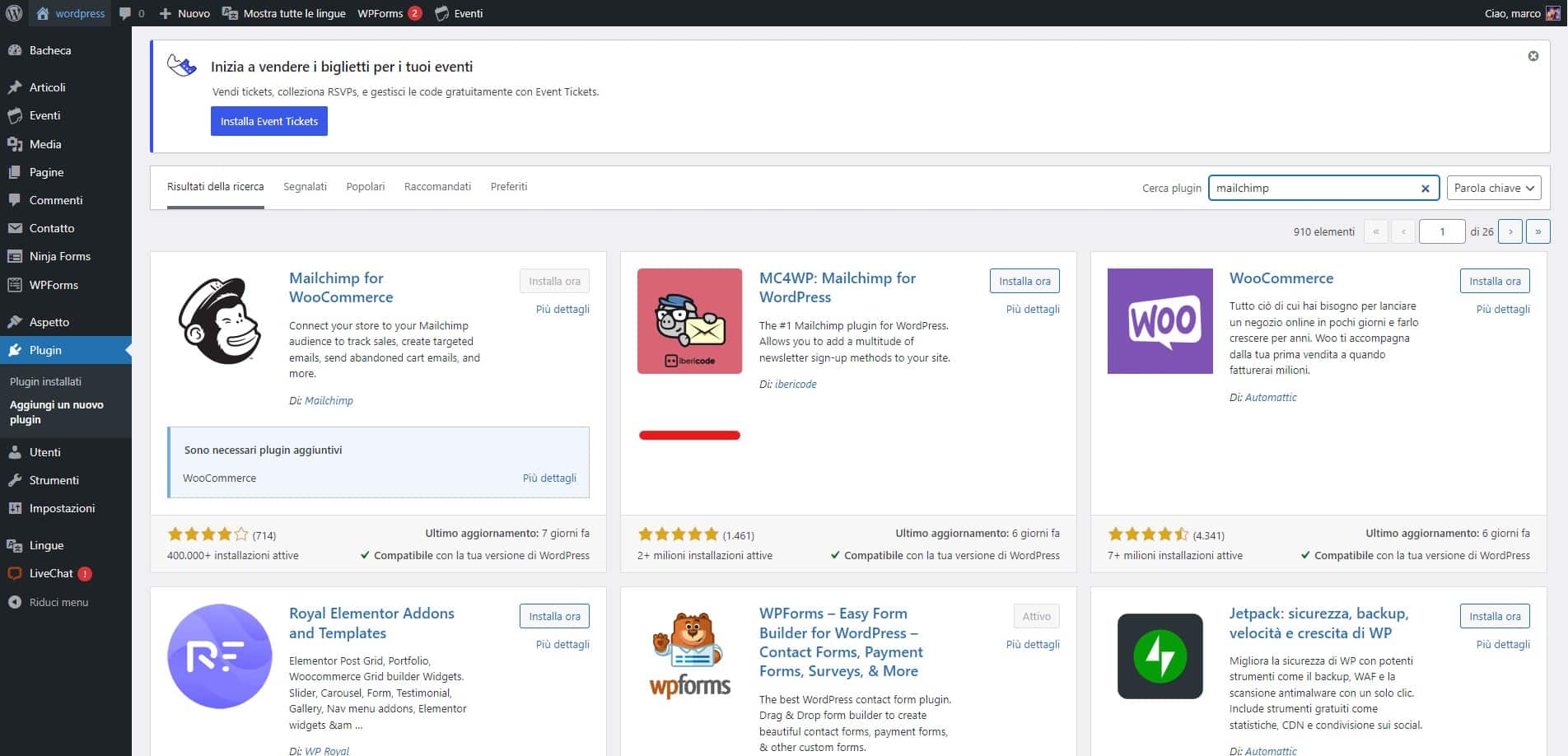Click marco user avatar
The height and width of the screenshot is (756, 1568).
point(1552,13)
